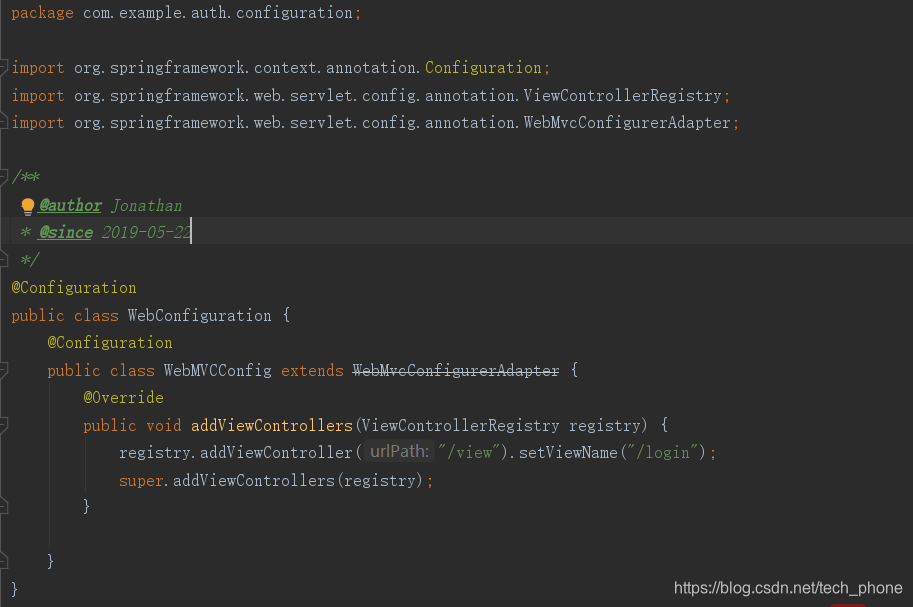Click the "/login" string literal
This screenshot has width=913, height=607.
(663, 452)
